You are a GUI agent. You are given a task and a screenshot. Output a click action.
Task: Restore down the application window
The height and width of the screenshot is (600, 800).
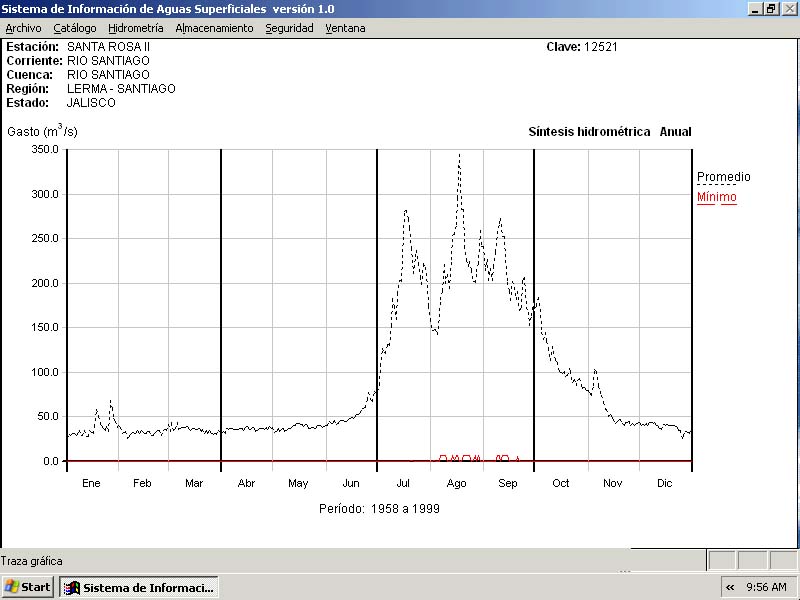click(771, 8)
